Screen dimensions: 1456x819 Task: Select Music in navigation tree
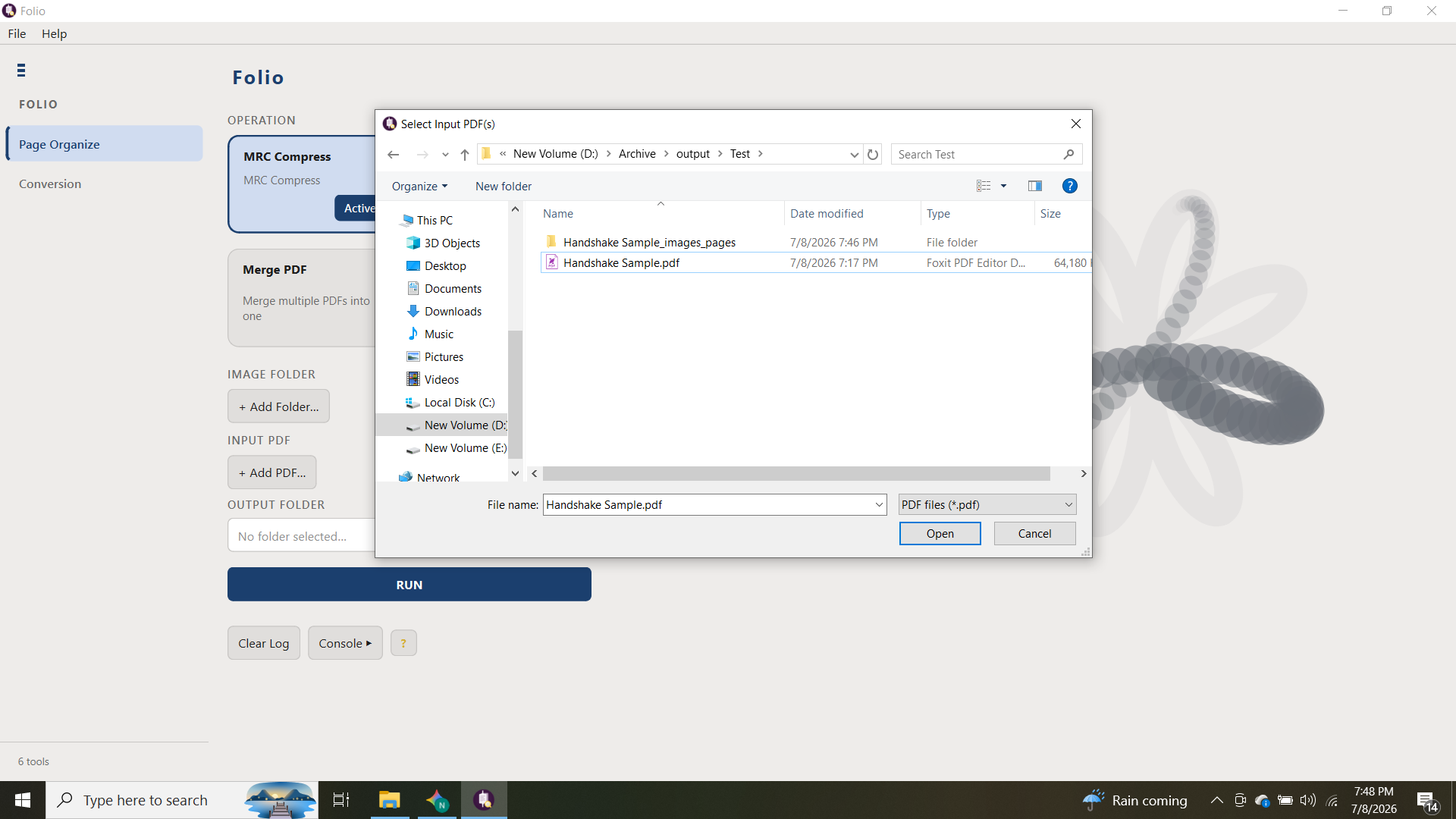click(438, 334)
